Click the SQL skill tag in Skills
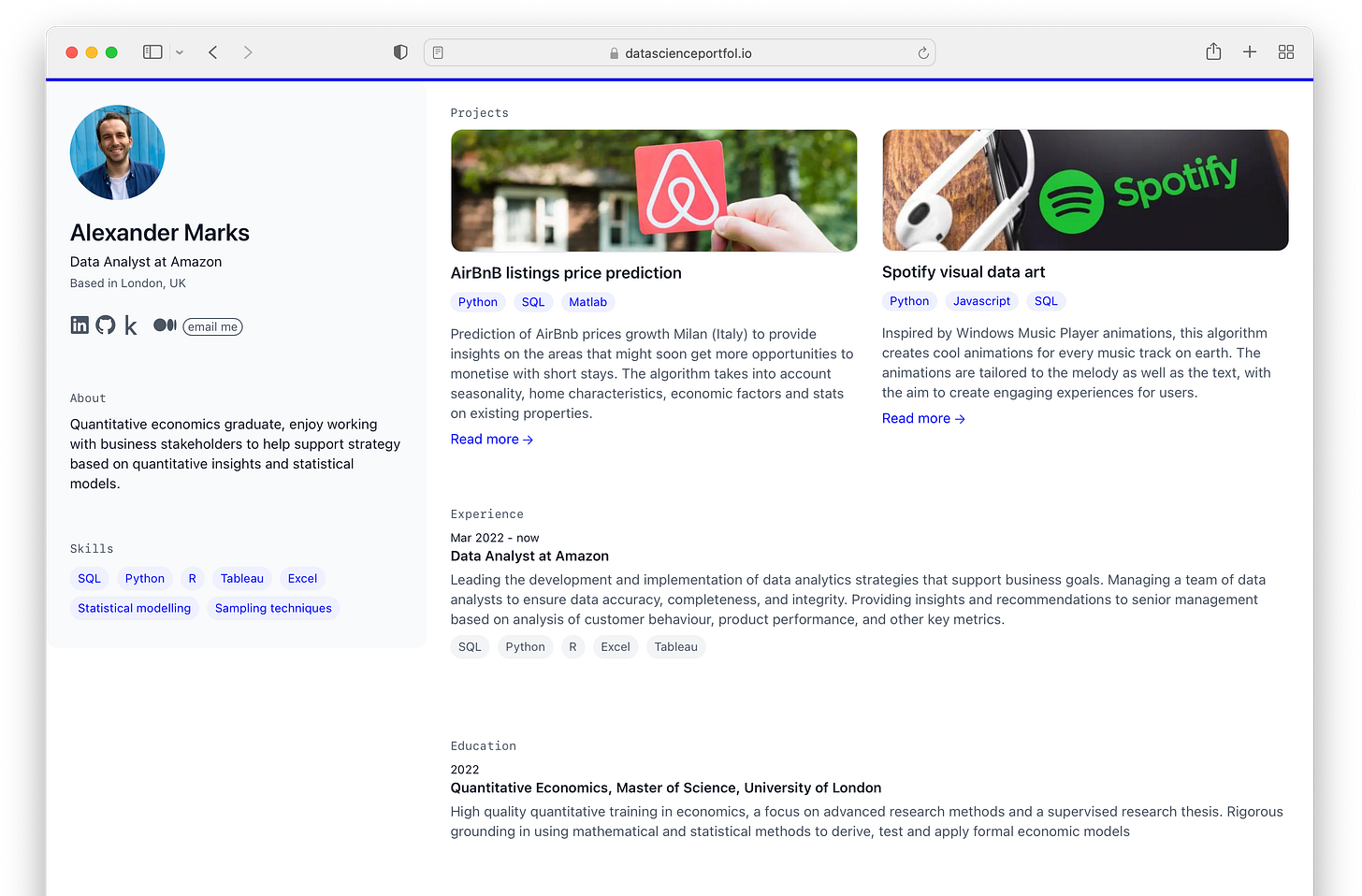The height and width of the screenshot is (896, 1362). pos(90,579)
